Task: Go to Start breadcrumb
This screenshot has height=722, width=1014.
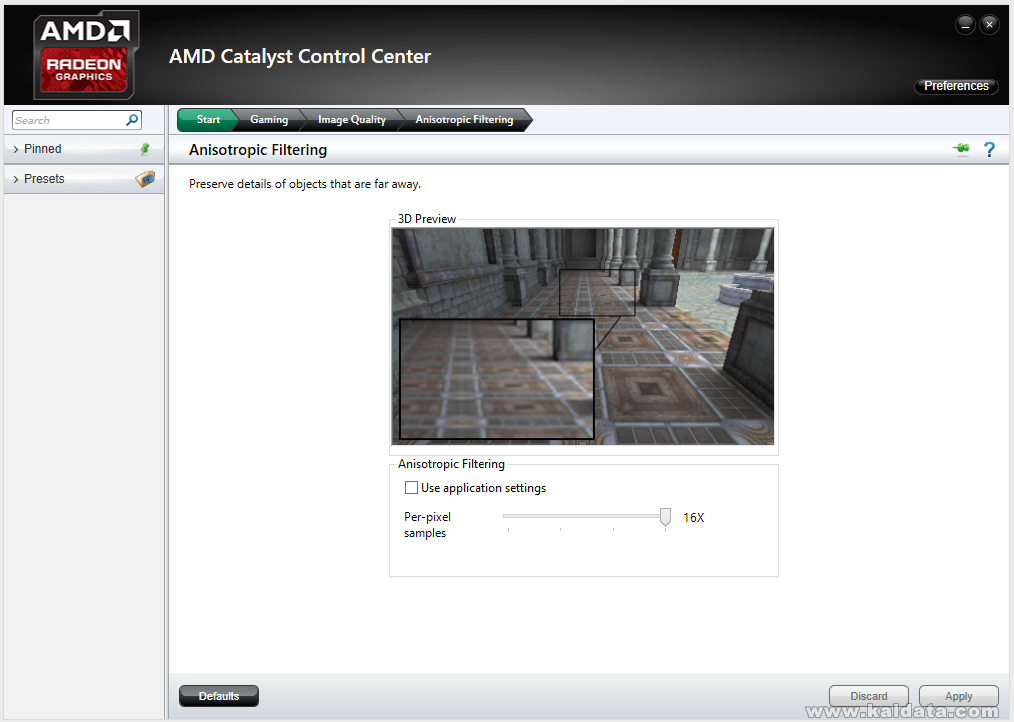Action: 208,120
